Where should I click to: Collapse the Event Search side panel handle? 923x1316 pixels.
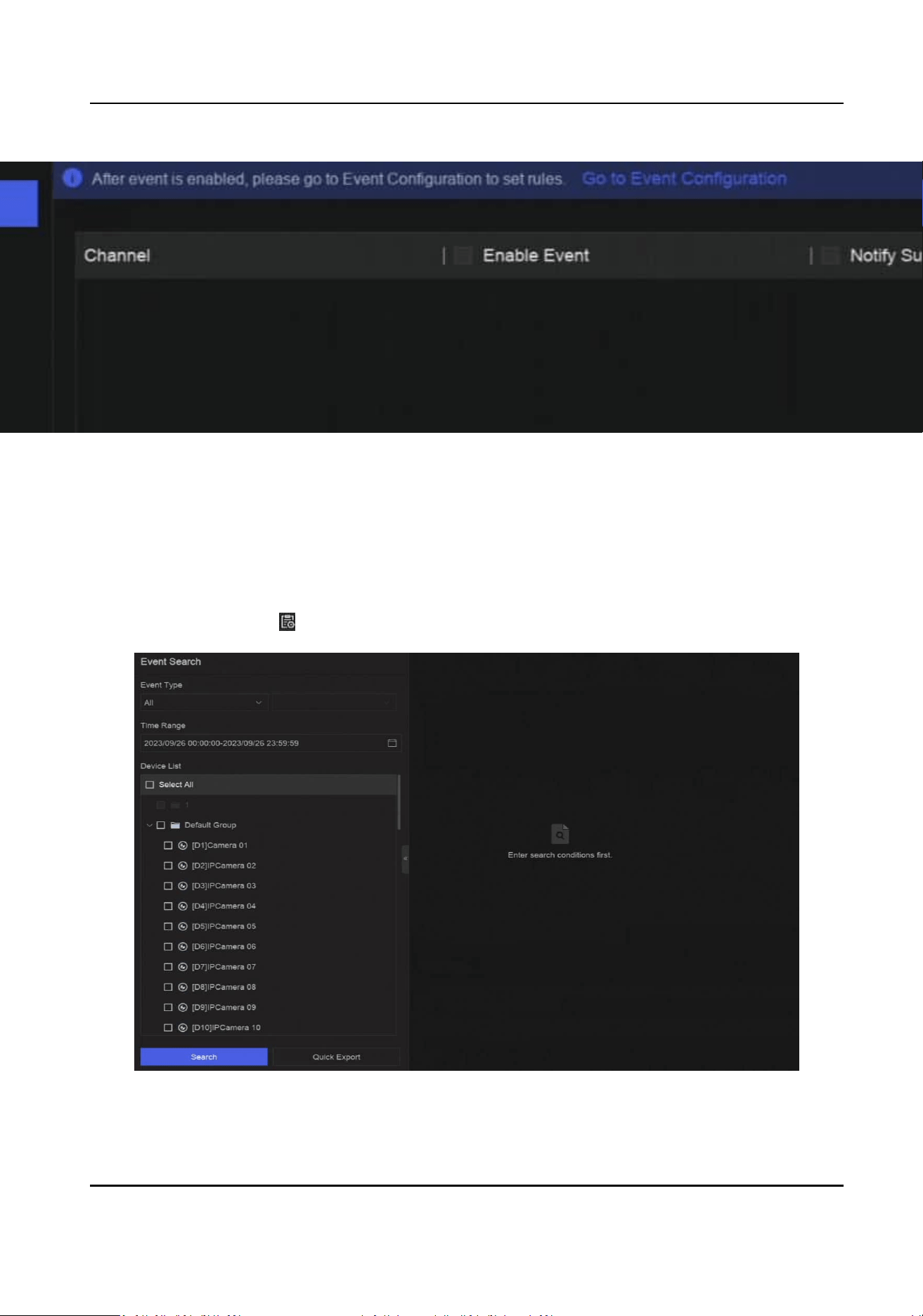click(405, 859)
